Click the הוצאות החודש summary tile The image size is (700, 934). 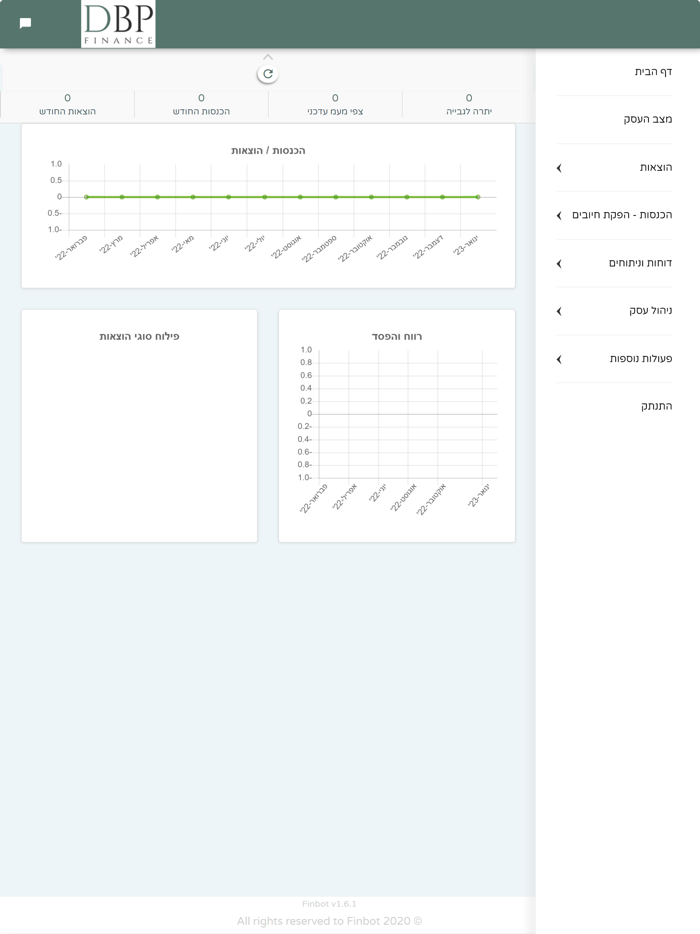[67, 104]
